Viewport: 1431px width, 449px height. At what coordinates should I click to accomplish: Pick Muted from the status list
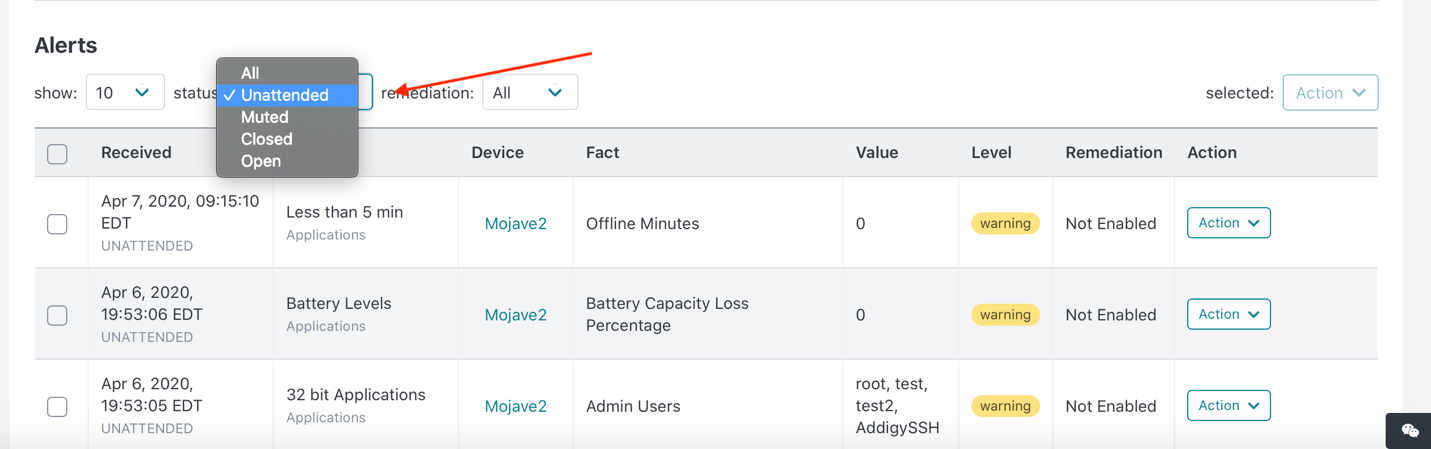click(264, 117)
